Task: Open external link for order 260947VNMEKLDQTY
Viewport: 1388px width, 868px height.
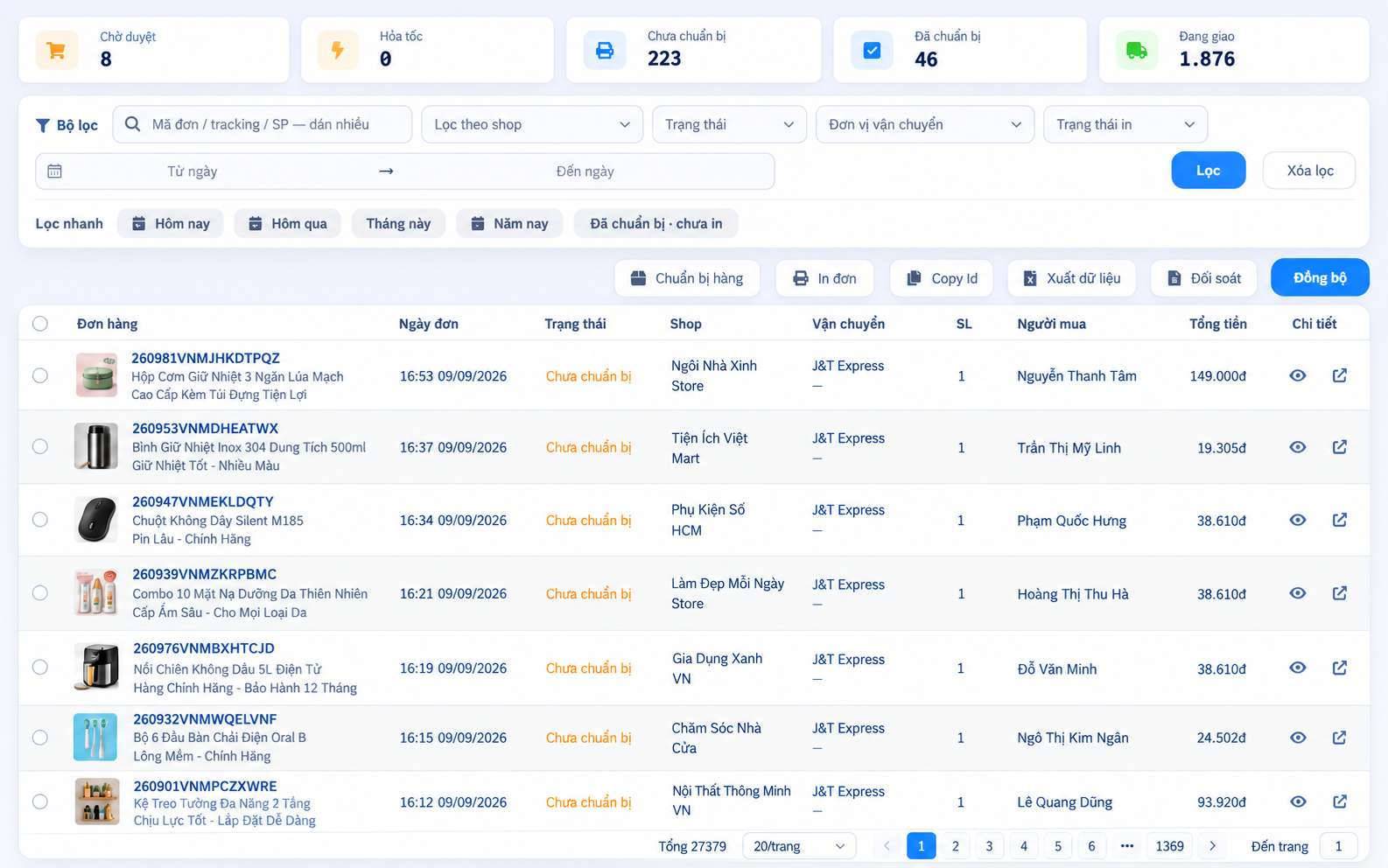Action: coord(1339,520)
